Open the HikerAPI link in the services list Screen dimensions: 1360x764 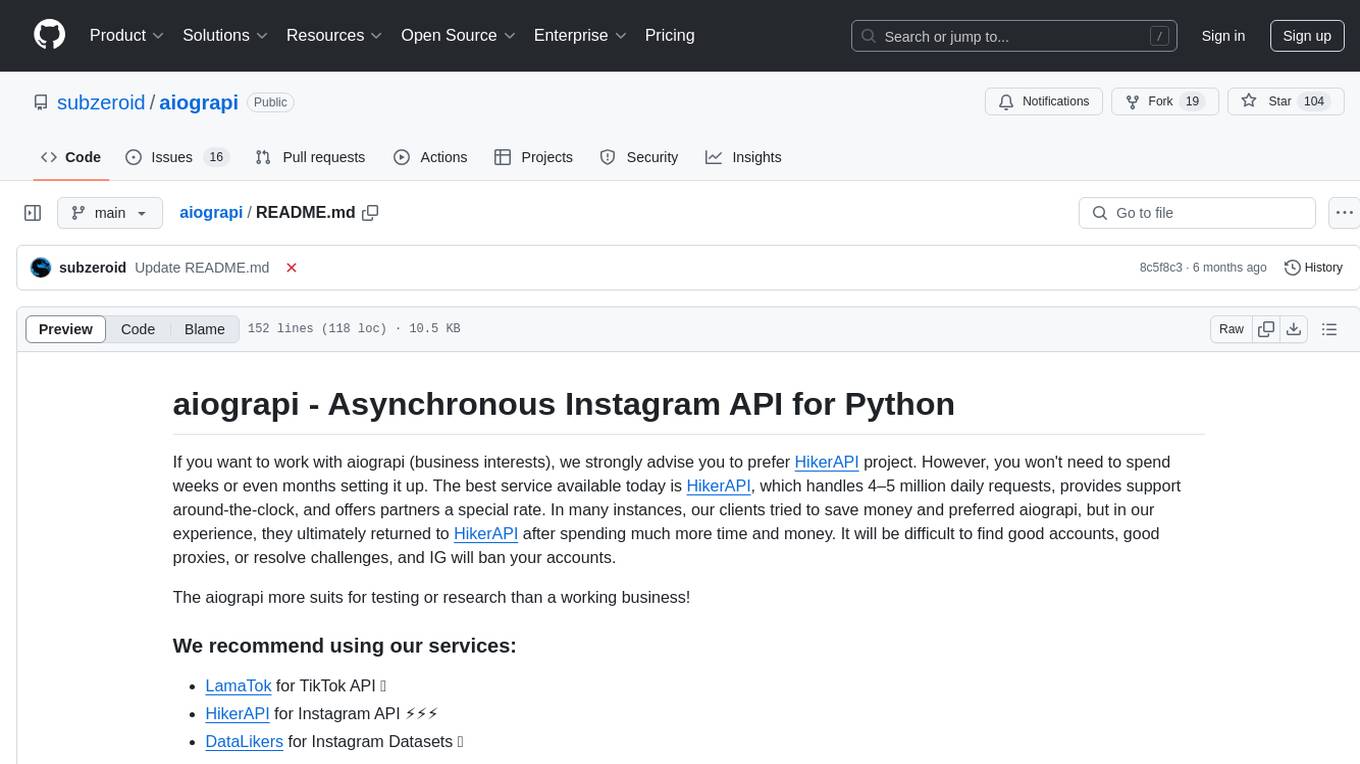click(x=237, y=714)
